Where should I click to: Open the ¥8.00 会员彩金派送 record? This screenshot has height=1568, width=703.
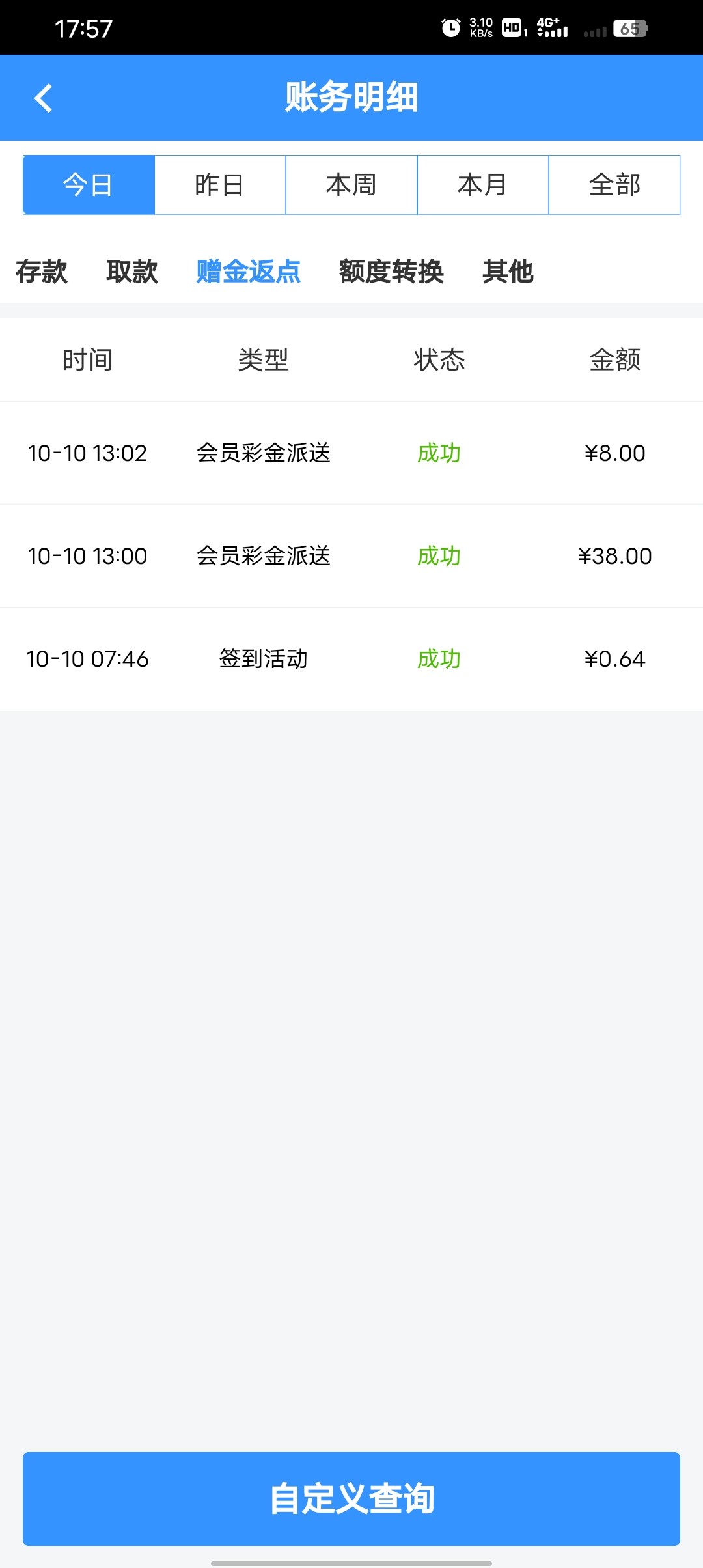pos(351,453)
